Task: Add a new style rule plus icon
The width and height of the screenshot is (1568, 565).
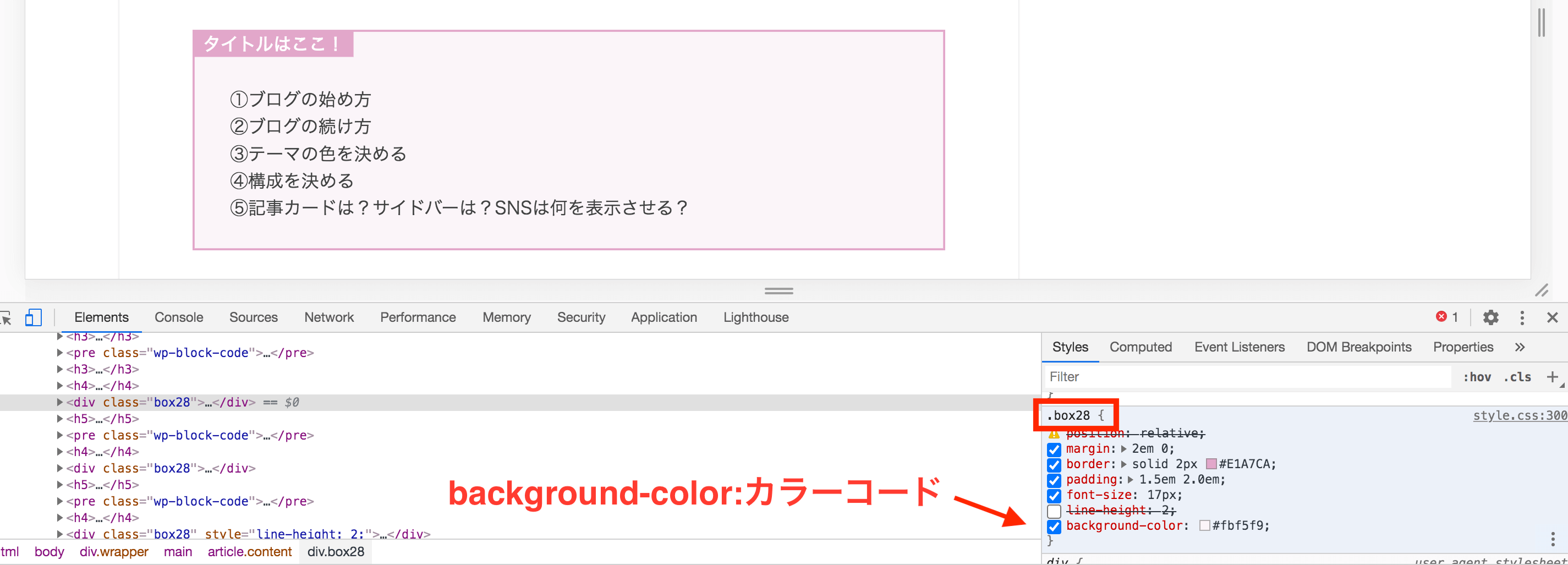Action: point(1552,377)
